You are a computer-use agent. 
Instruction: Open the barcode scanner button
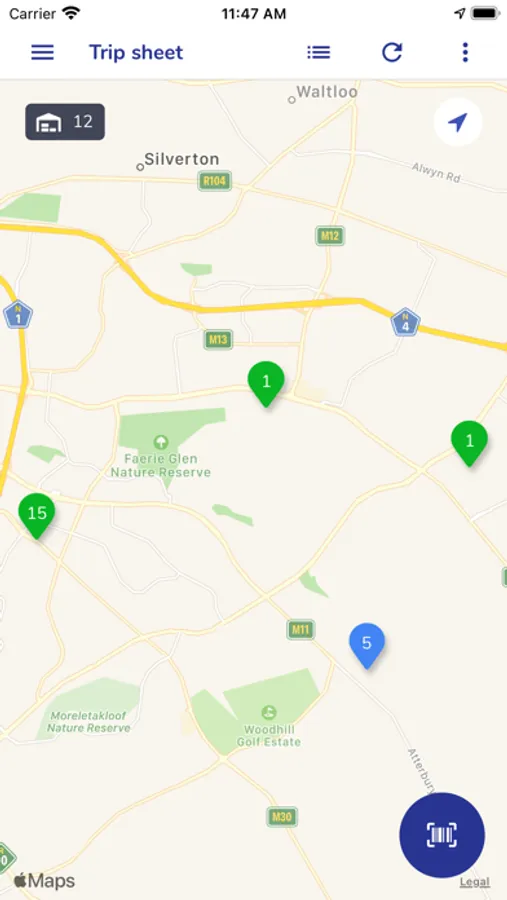[442, 835]
